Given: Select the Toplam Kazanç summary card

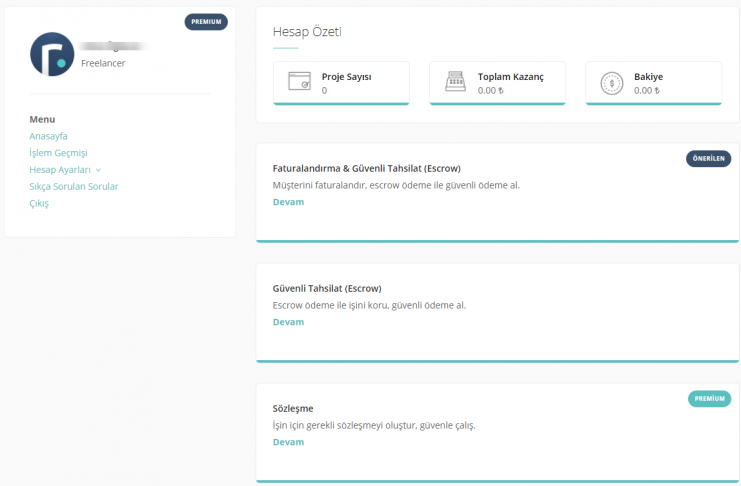Looking at the screenshot, I should [x=497, y=83].
